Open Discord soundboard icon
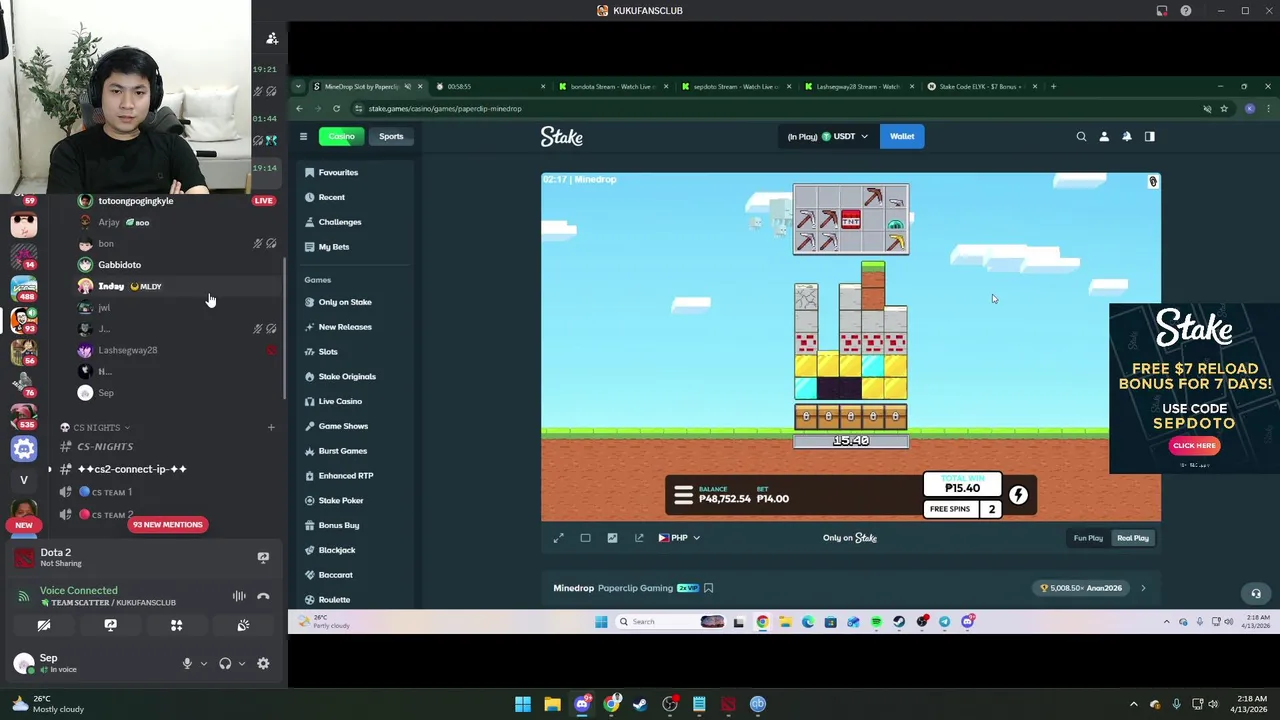1280x720 pixels. pos(243,625)
